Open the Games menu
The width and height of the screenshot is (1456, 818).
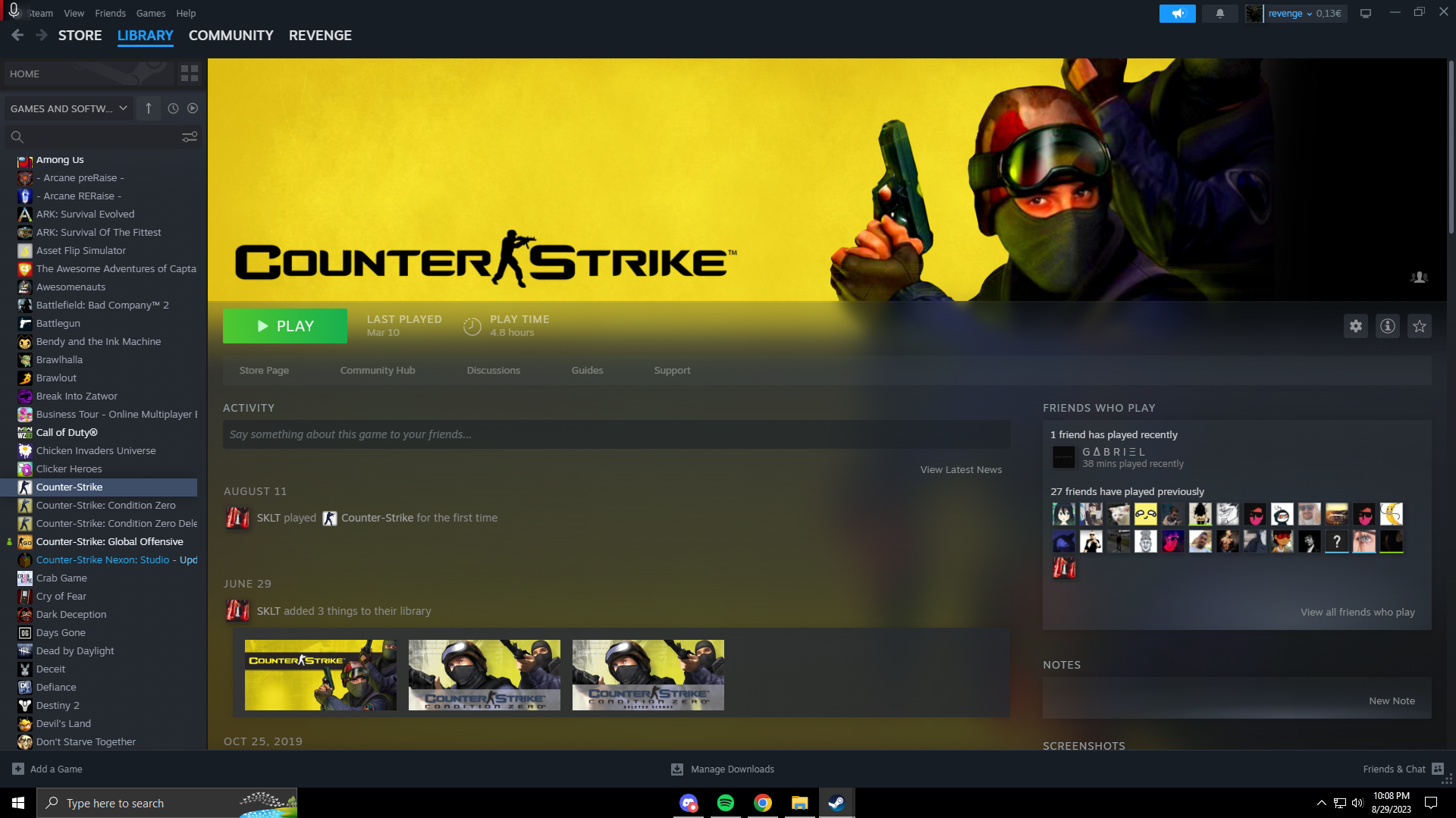[x=150, y=14]
